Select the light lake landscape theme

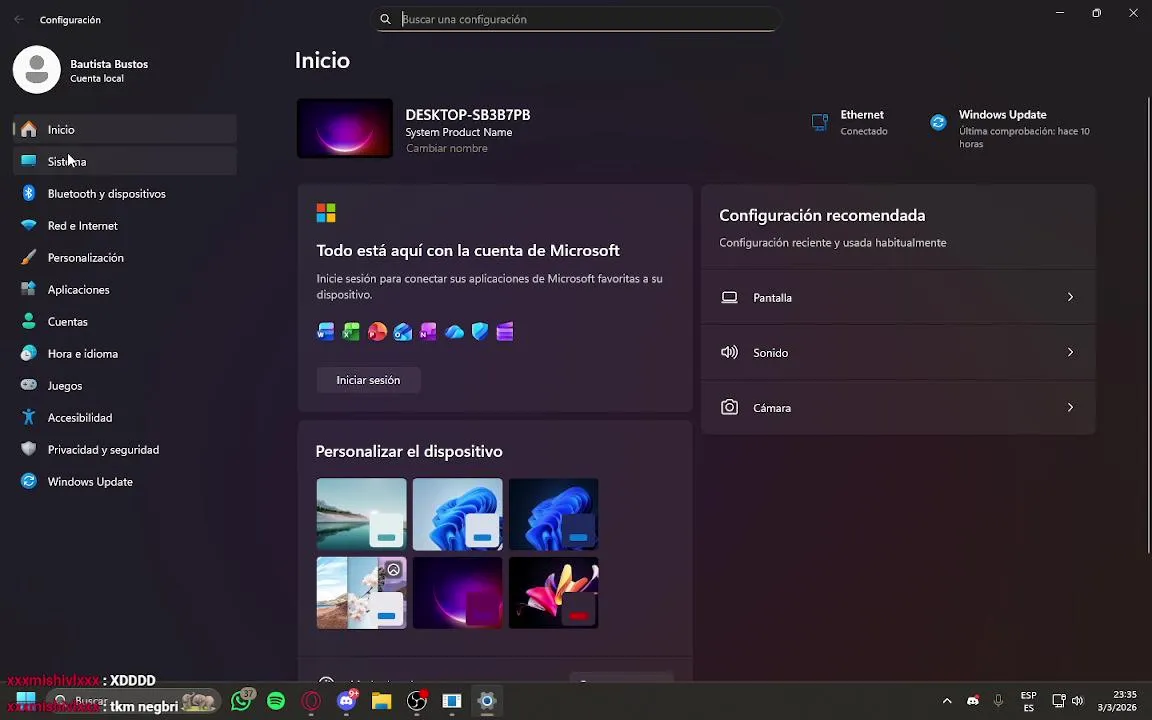[x=361, y=514]
